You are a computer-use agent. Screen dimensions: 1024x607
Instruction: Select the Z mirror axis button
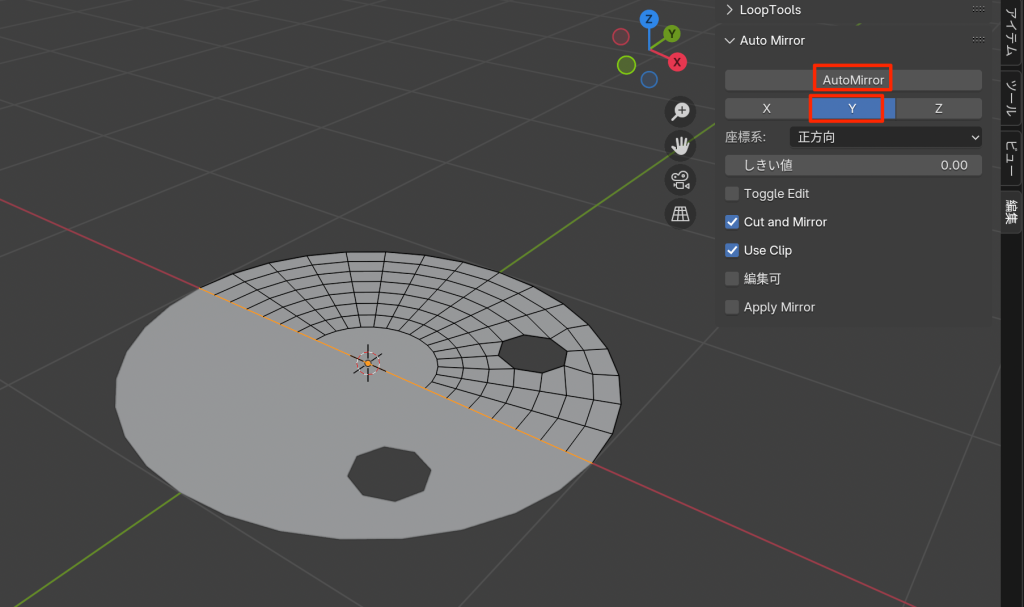[x=938, y=108]
